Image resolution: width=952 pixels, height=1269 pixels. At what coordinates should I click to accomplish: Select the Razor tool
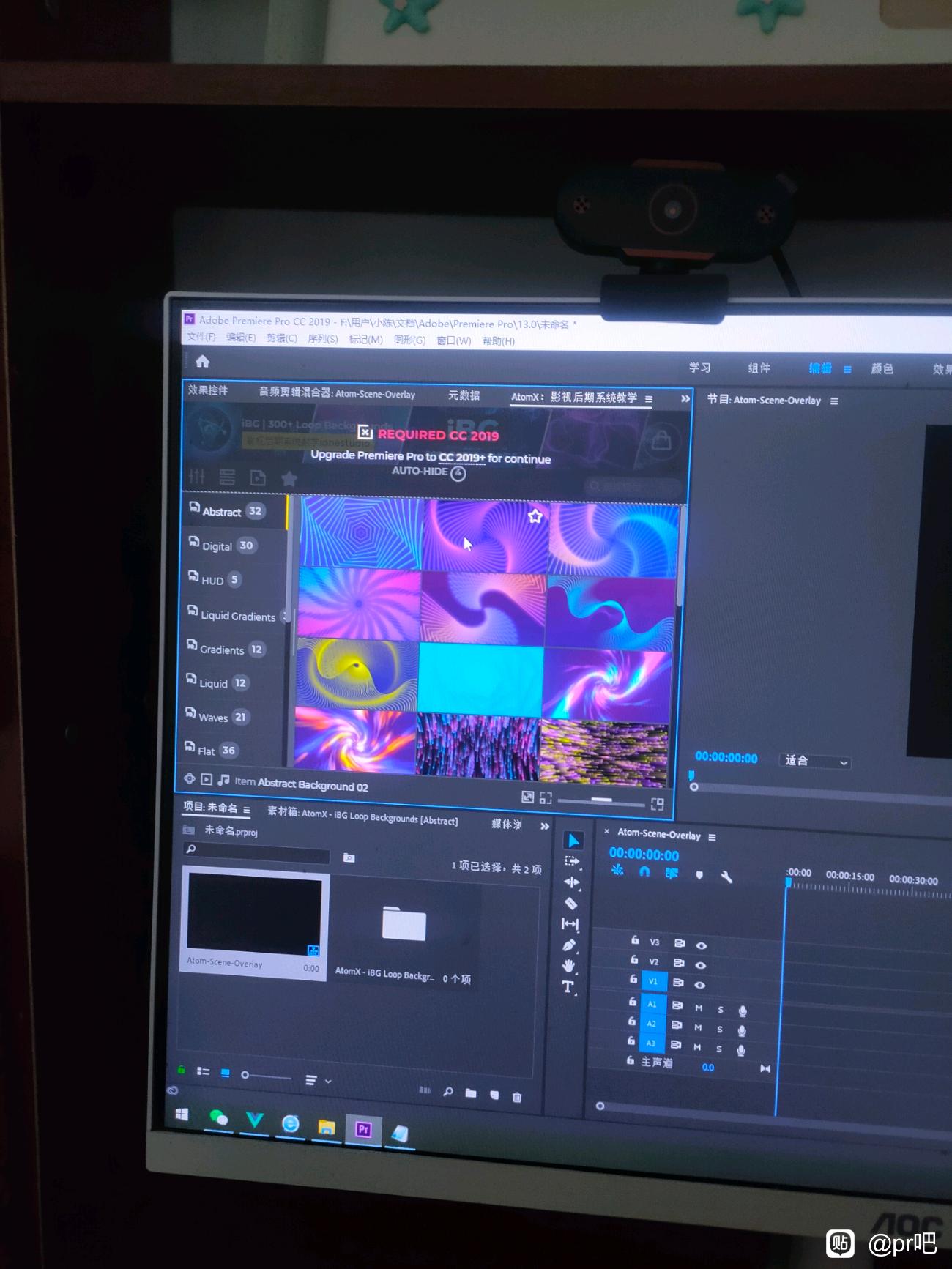(571, 903)
